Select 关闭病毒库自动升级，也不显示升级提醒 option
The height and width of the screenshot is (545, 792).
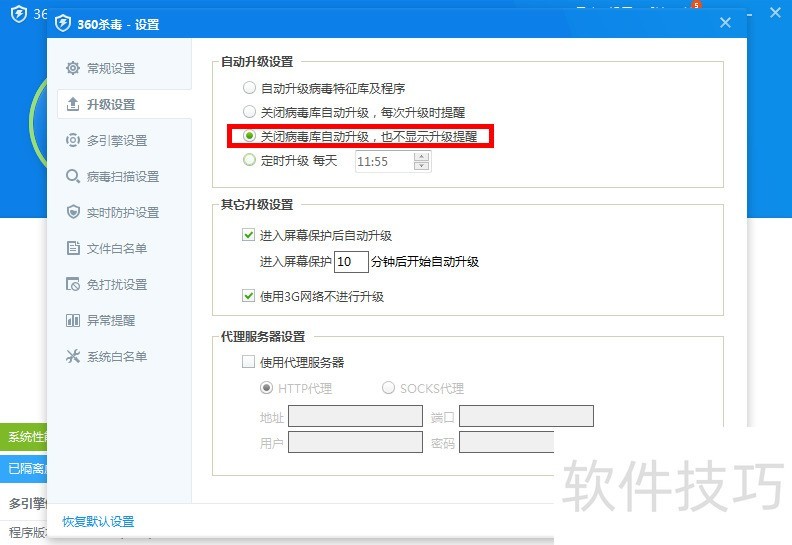(x=249, y=136)
